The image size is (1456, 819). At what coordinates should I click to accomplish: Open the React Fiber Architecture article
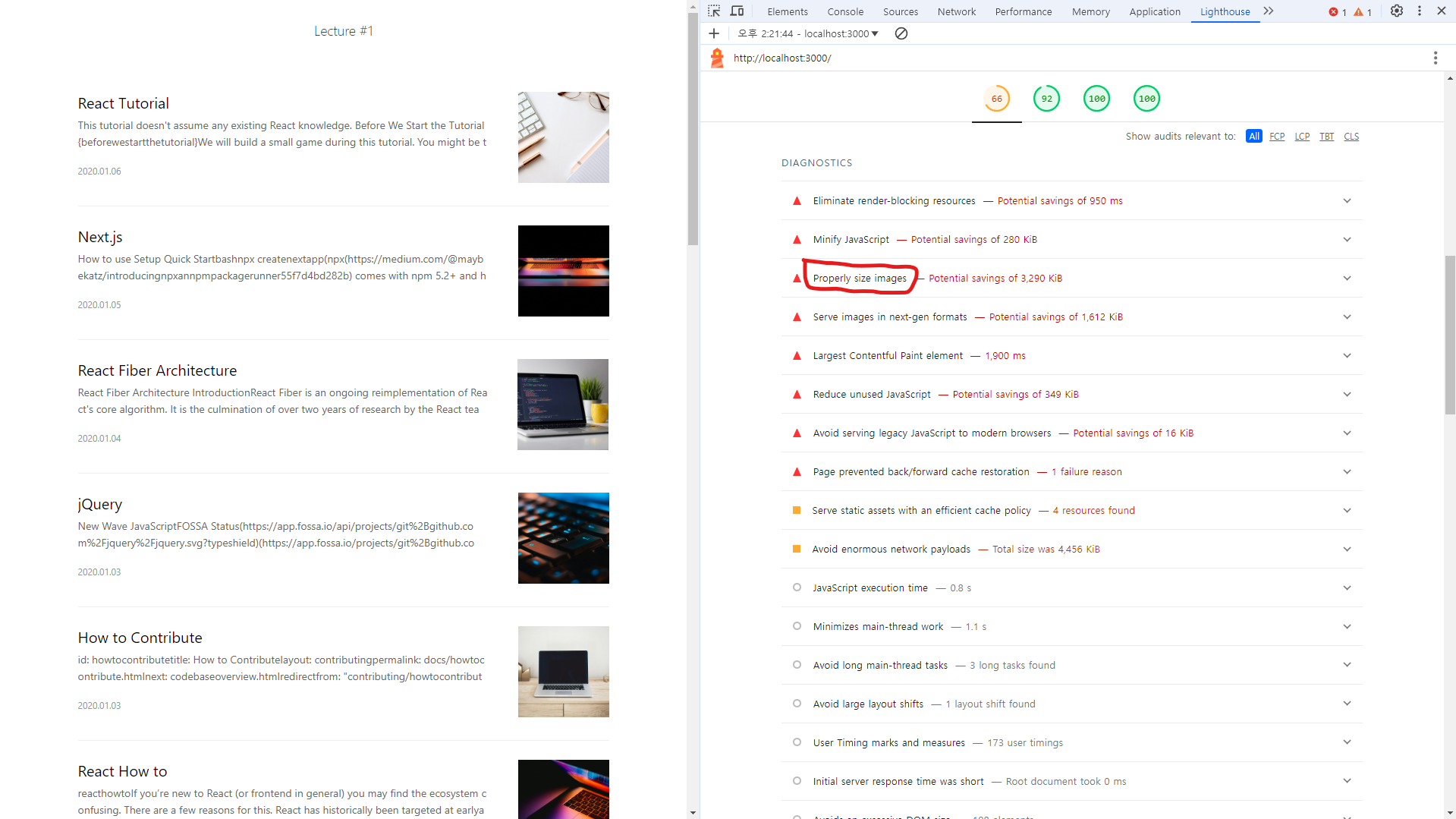(157, 370)
